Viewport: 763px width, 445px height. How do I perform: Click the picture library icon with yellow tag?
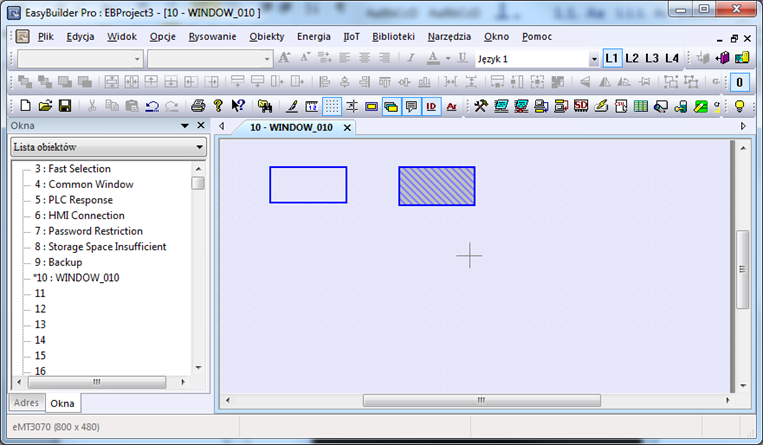[x=742, y=58]
